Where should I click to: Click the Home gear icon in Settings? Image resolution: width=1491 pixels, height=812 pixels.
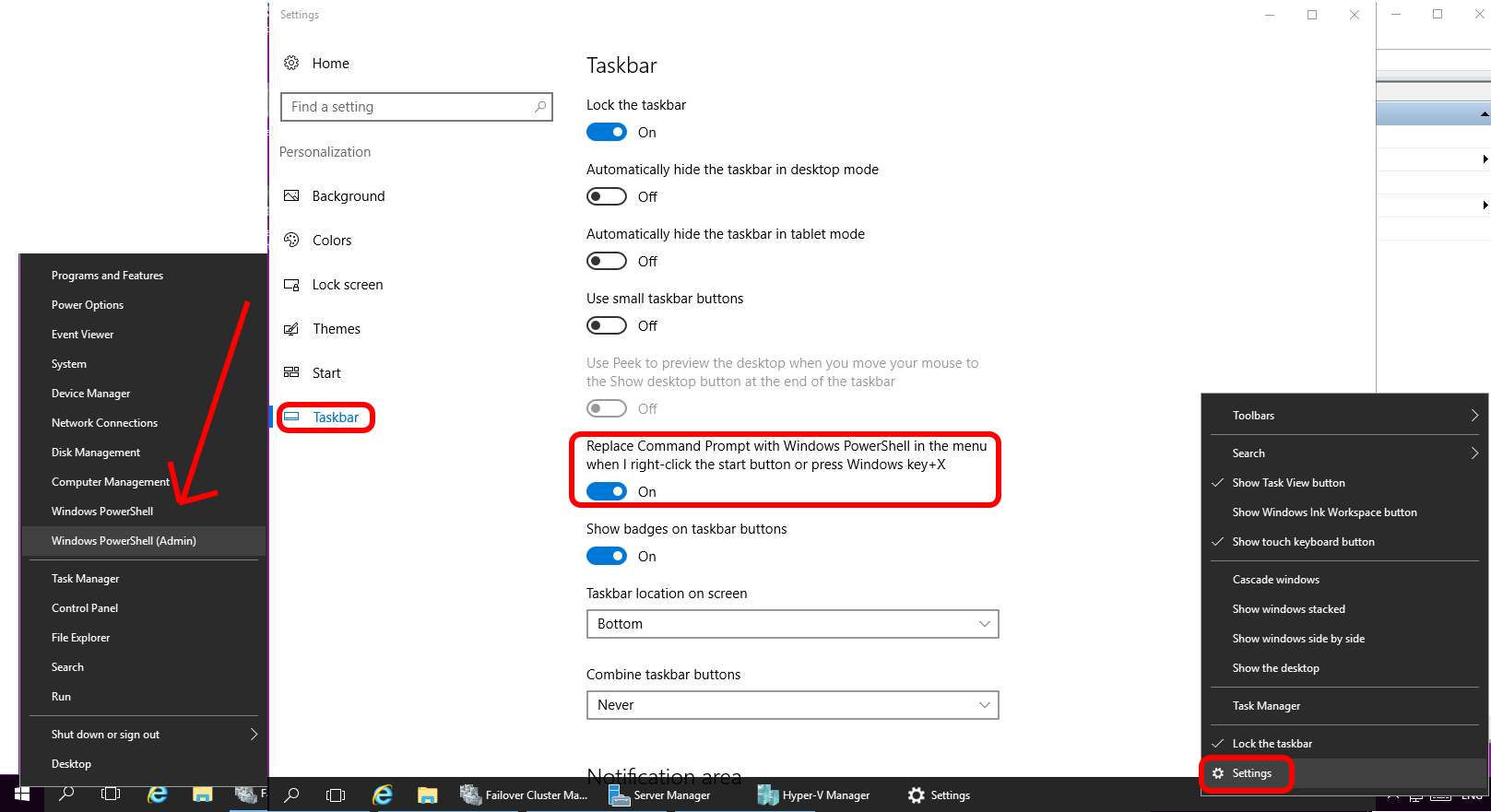291,63
